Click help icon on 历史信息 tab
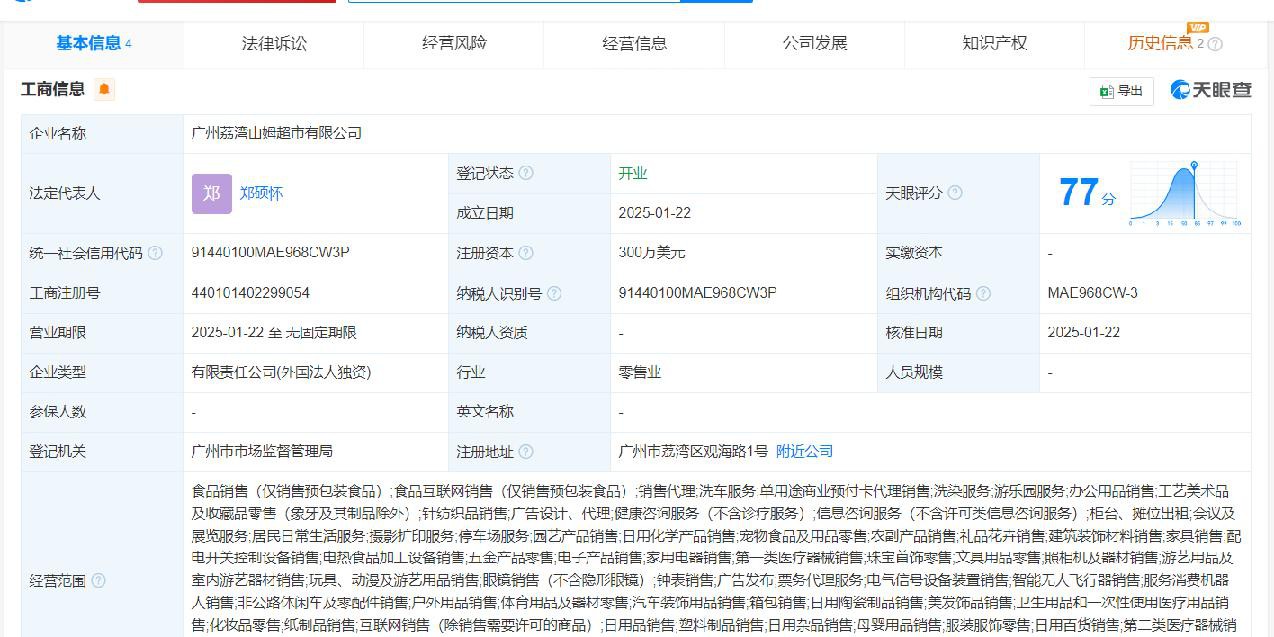Viewport: 1274px width, 637px height. click(1215, 44)
